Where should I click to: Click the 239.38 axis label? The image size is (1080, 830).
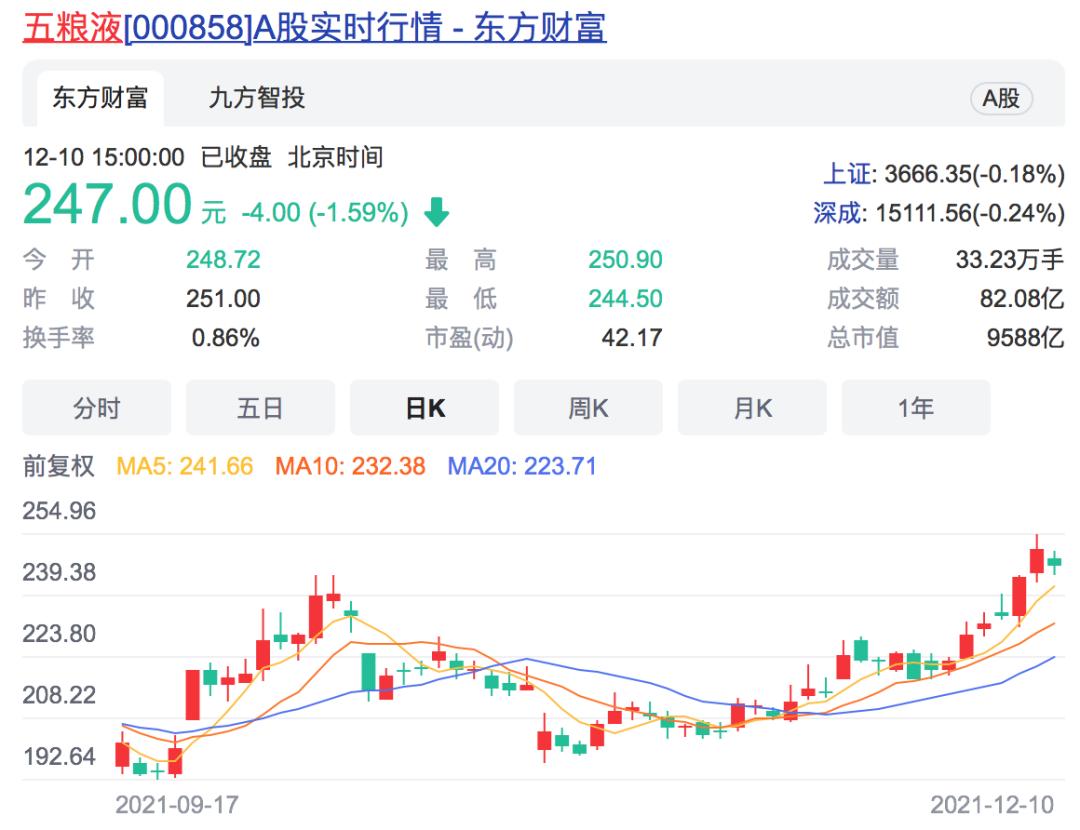pos(59,572)
